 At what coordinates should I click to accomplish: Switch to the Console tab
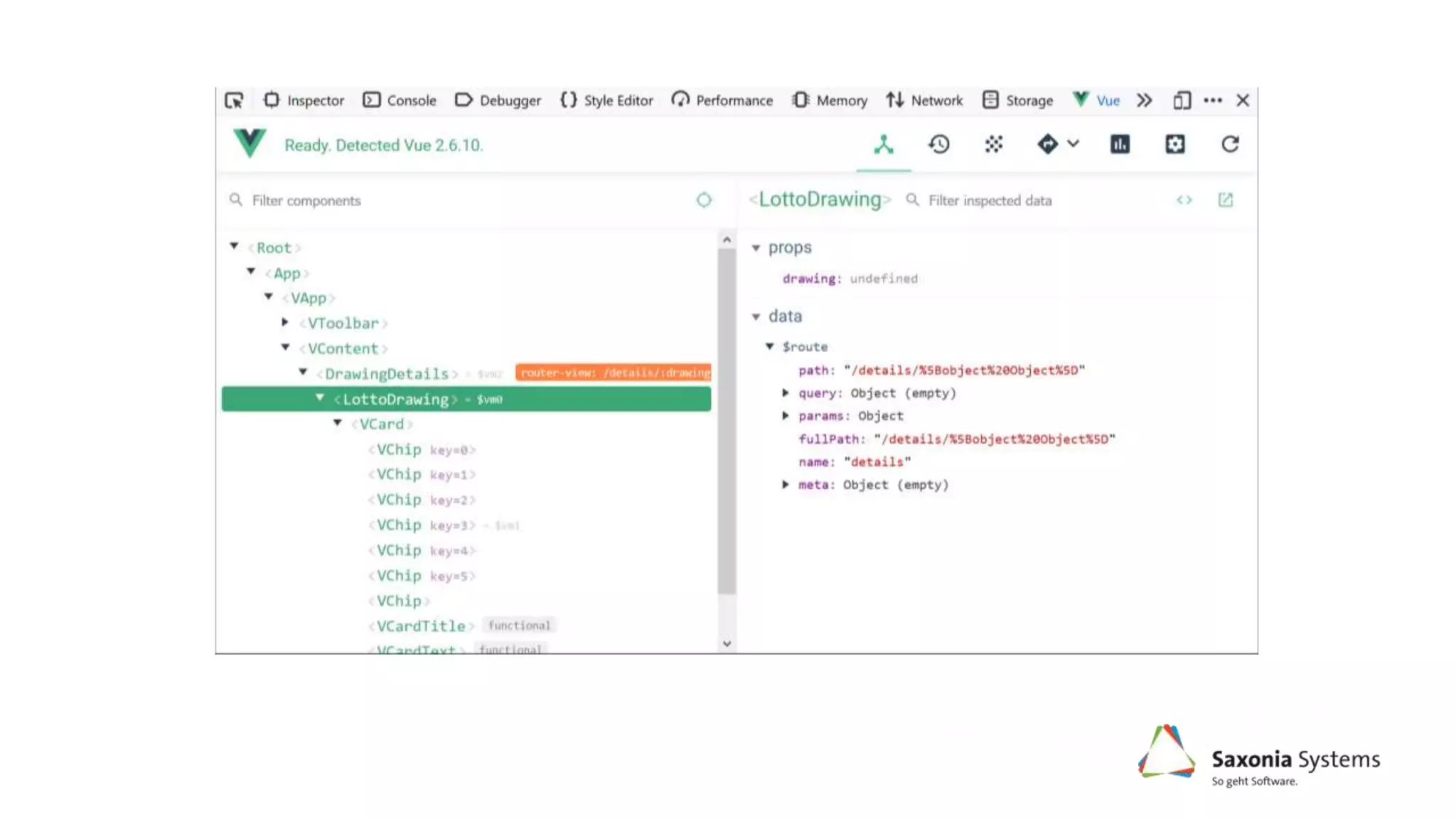tap(400, 100)
